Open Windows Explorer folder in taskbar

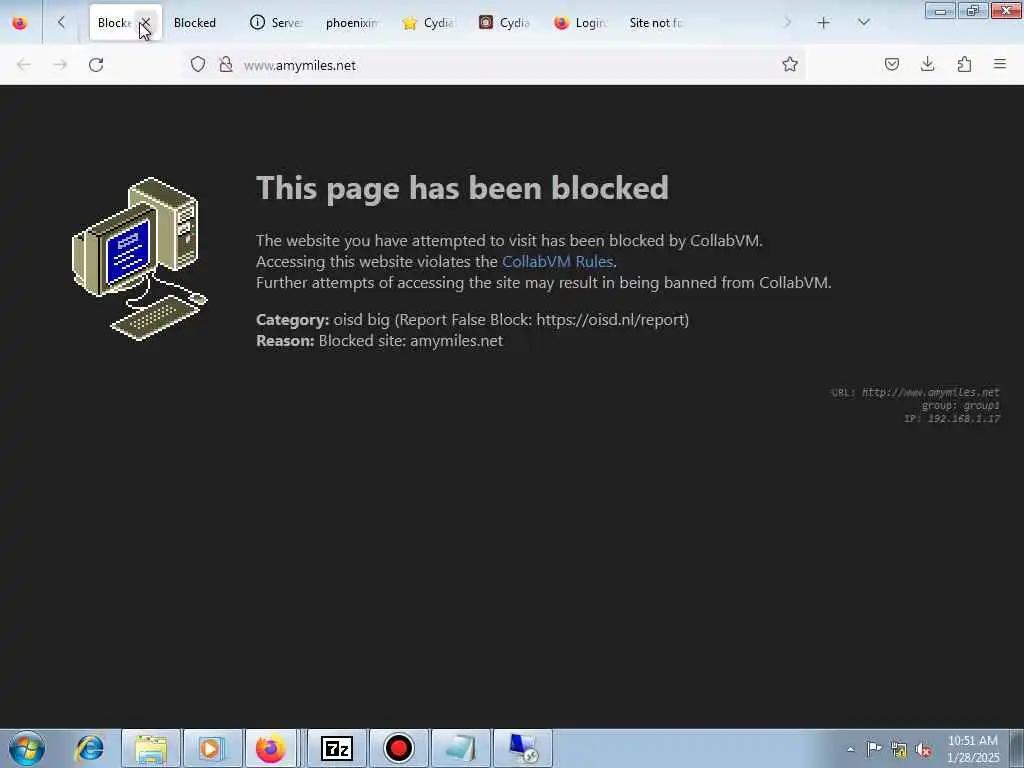click(151, 748)
